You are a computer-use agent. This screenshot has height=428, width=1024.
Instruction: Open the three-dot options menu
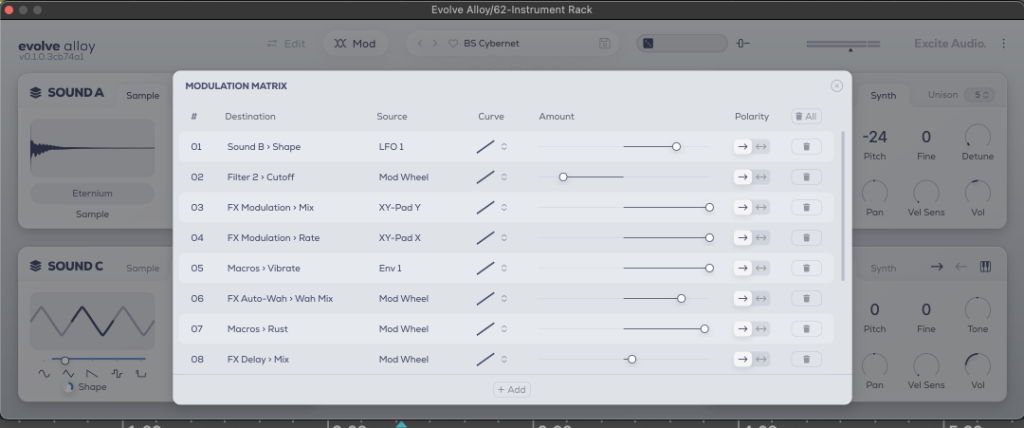pos(1004,44)
